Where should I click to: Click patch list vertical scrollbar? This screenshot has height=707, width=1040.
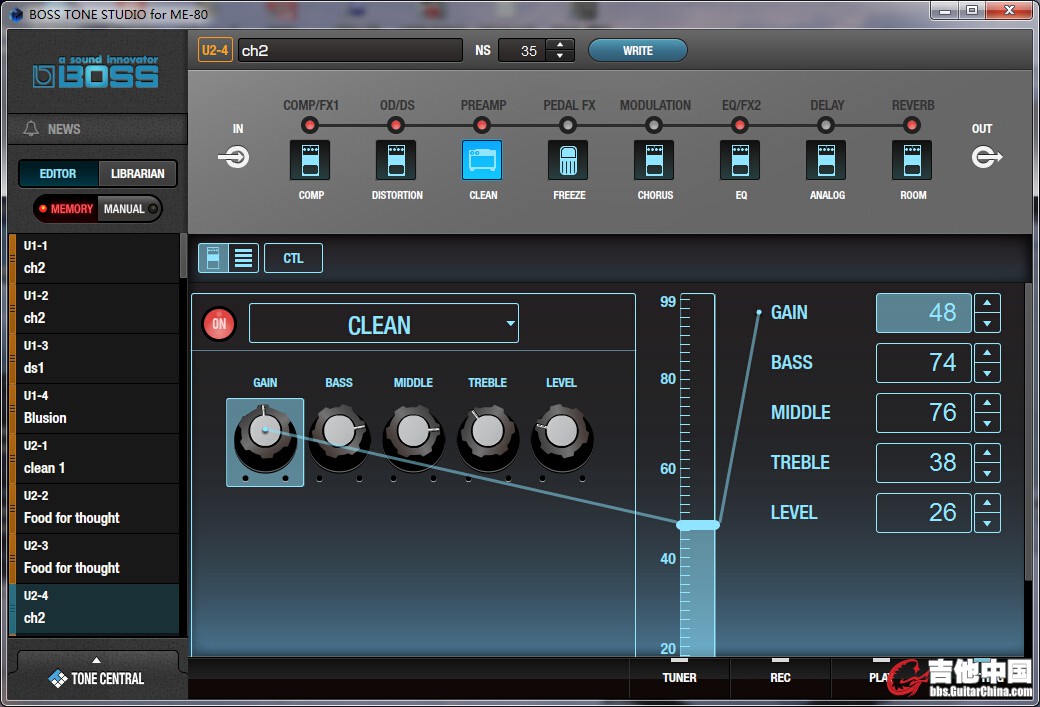pos(183,255)
